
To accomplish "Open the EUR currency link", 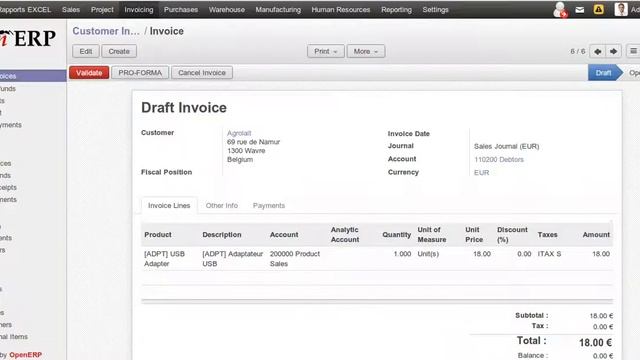I will [481, 172].
